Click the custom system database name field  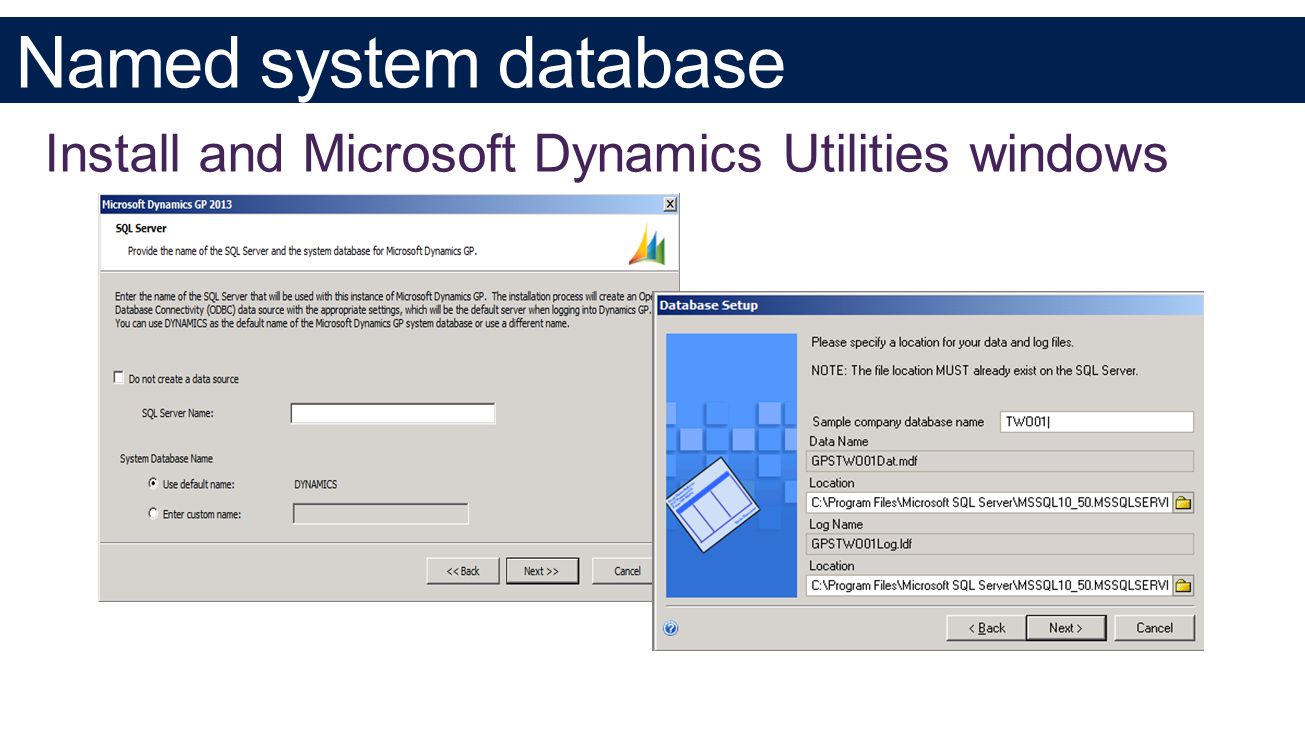[x=380, y=514]
